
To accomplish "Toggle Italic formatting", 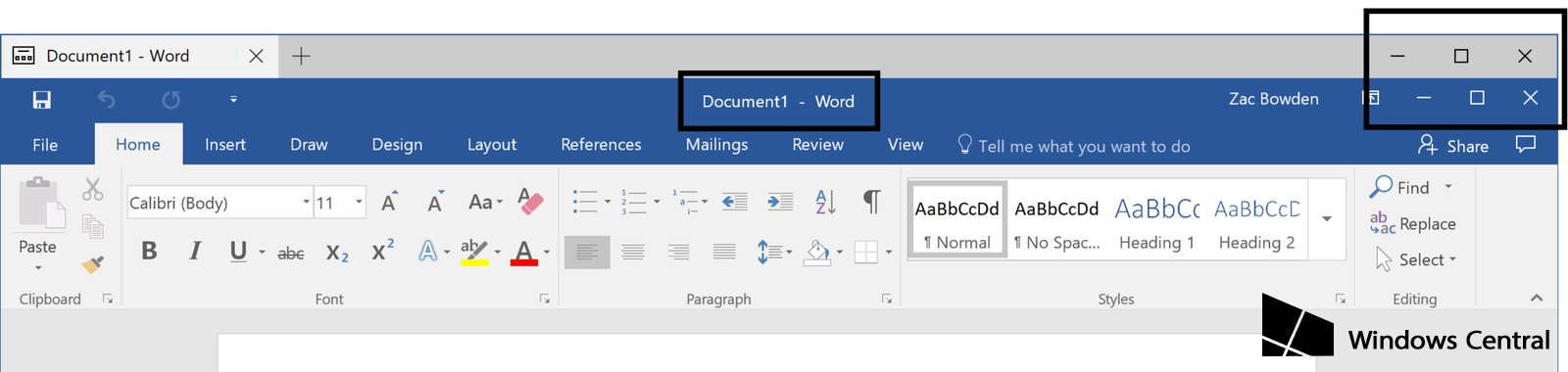I will click(195, 252).
